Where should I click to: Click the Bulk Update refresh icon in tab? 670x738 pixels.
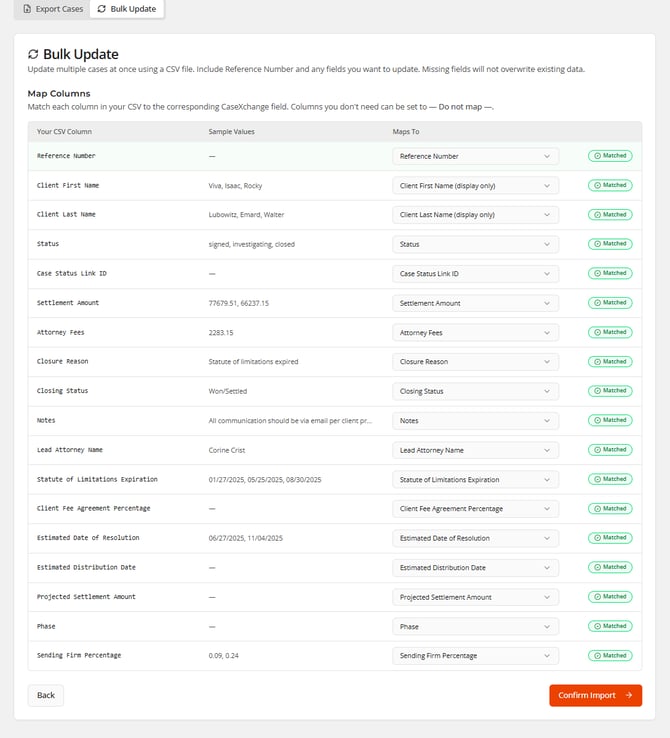point(101,9)
